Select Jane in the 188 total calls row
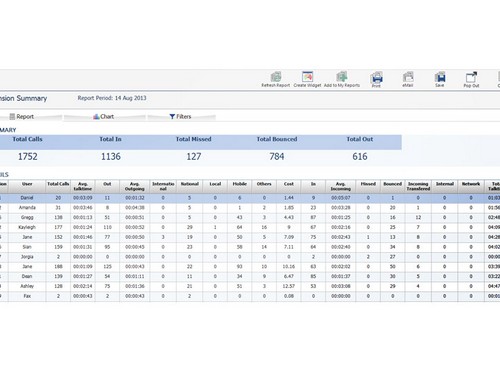The image size is (500, 375). [x=27, y=267]
